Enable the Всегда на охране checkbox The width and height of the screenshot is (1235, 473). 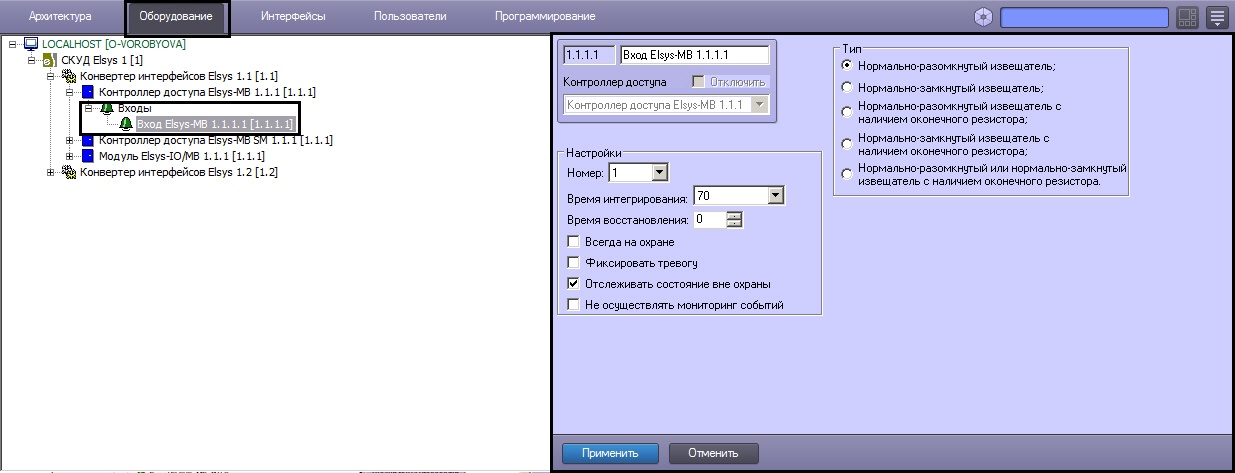coord(573,242)
